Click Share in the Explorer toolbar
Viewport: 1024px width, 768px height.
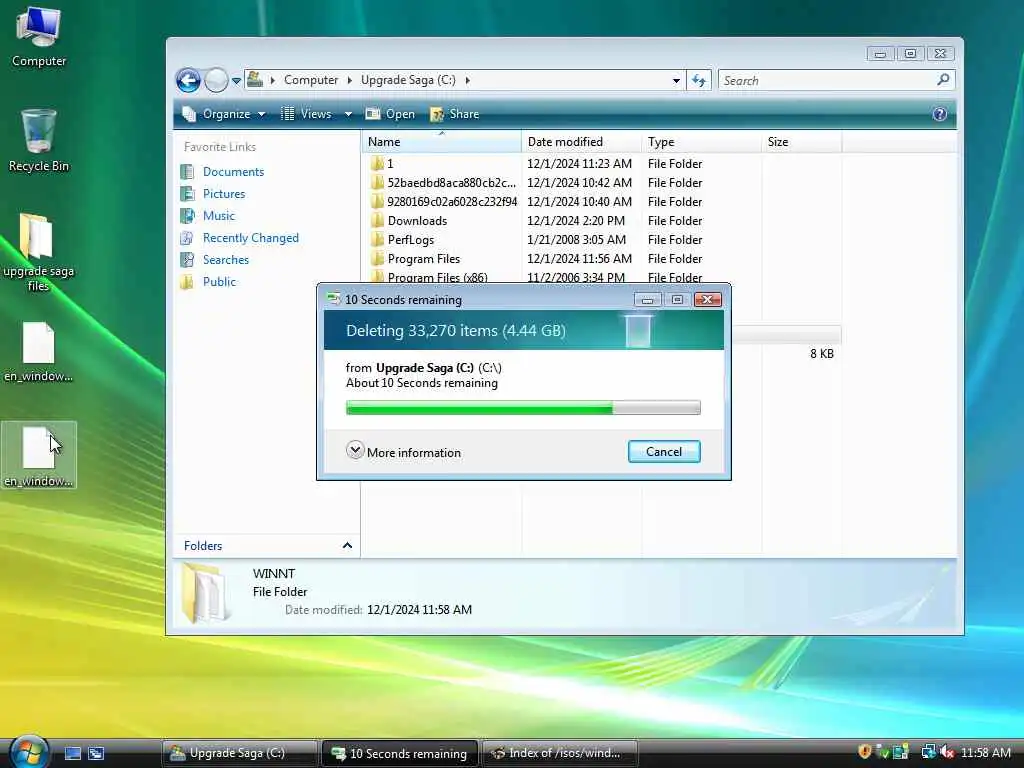[x=455, y=114]
